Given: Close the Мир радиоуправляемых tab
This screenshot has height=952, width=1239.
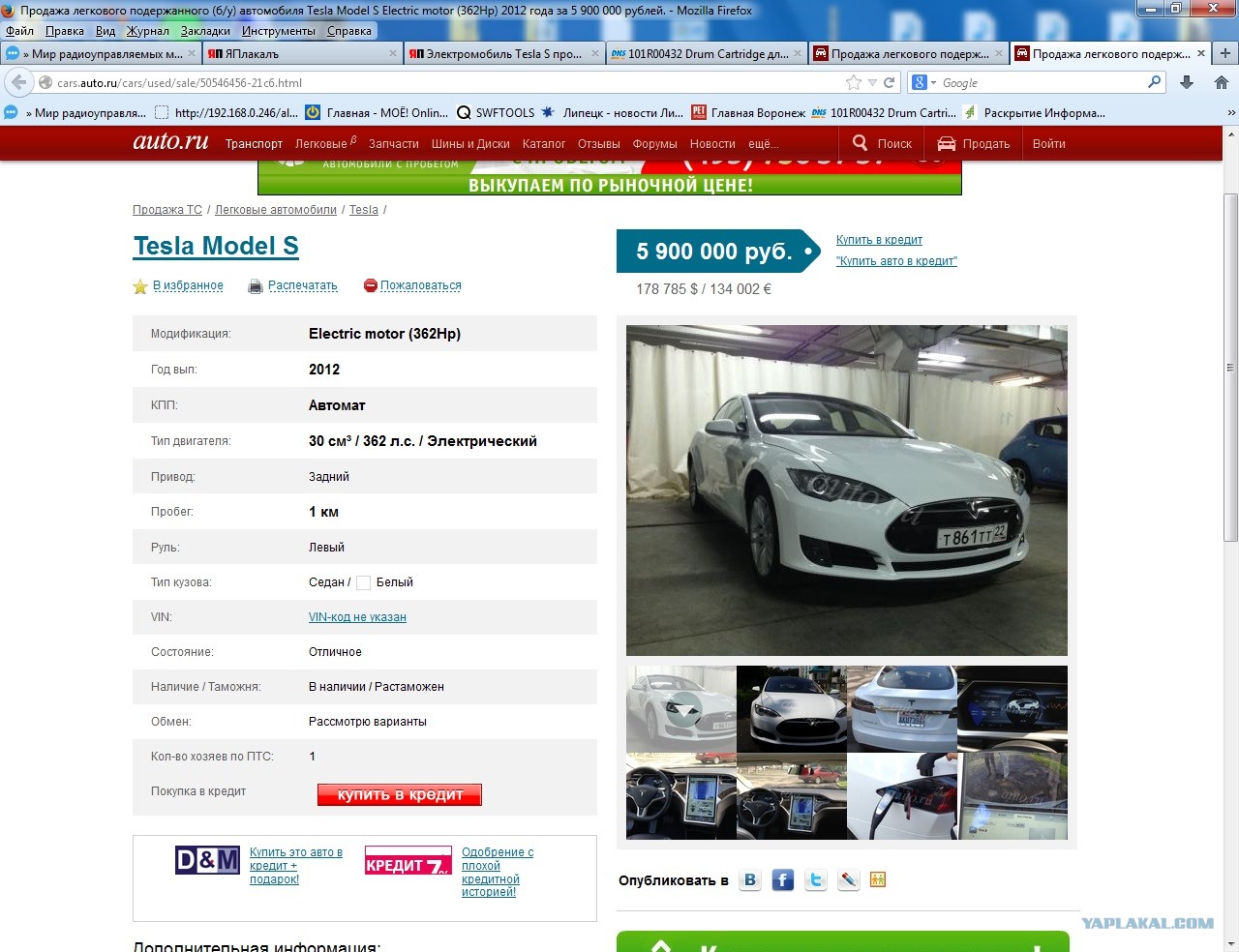Looking at the screenshot, I should 192,54.
